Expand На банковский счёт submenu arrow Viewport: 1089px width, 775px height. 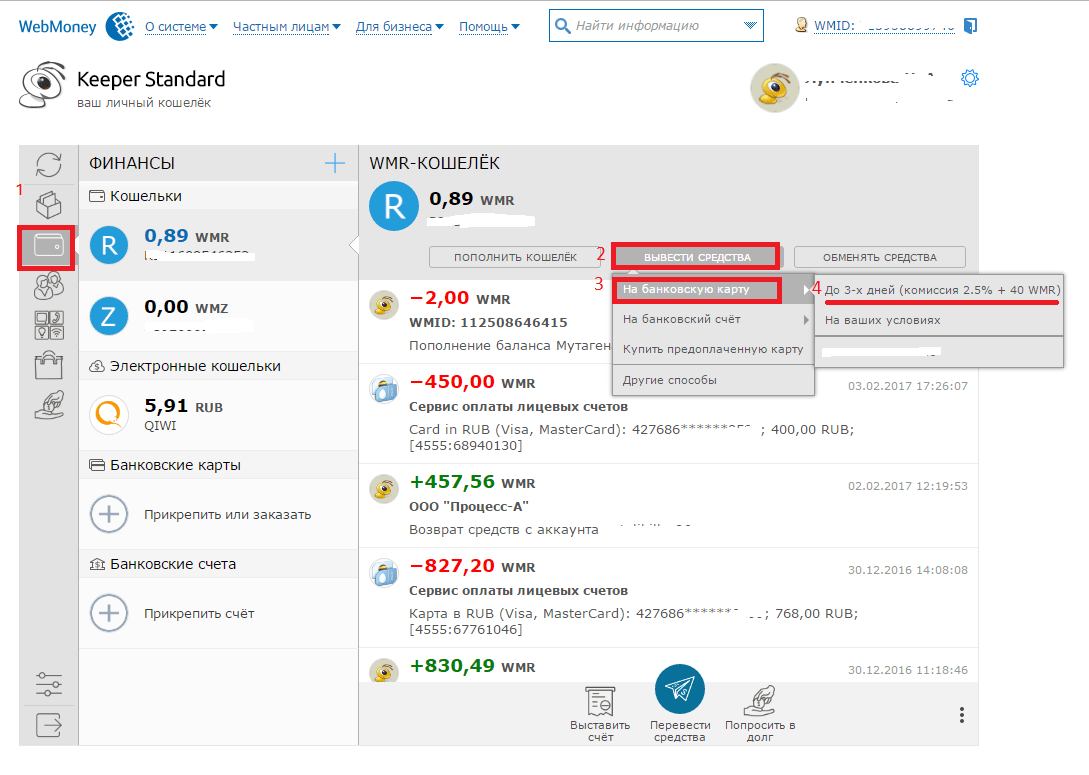pyautogui.click(x=806, y=319)
